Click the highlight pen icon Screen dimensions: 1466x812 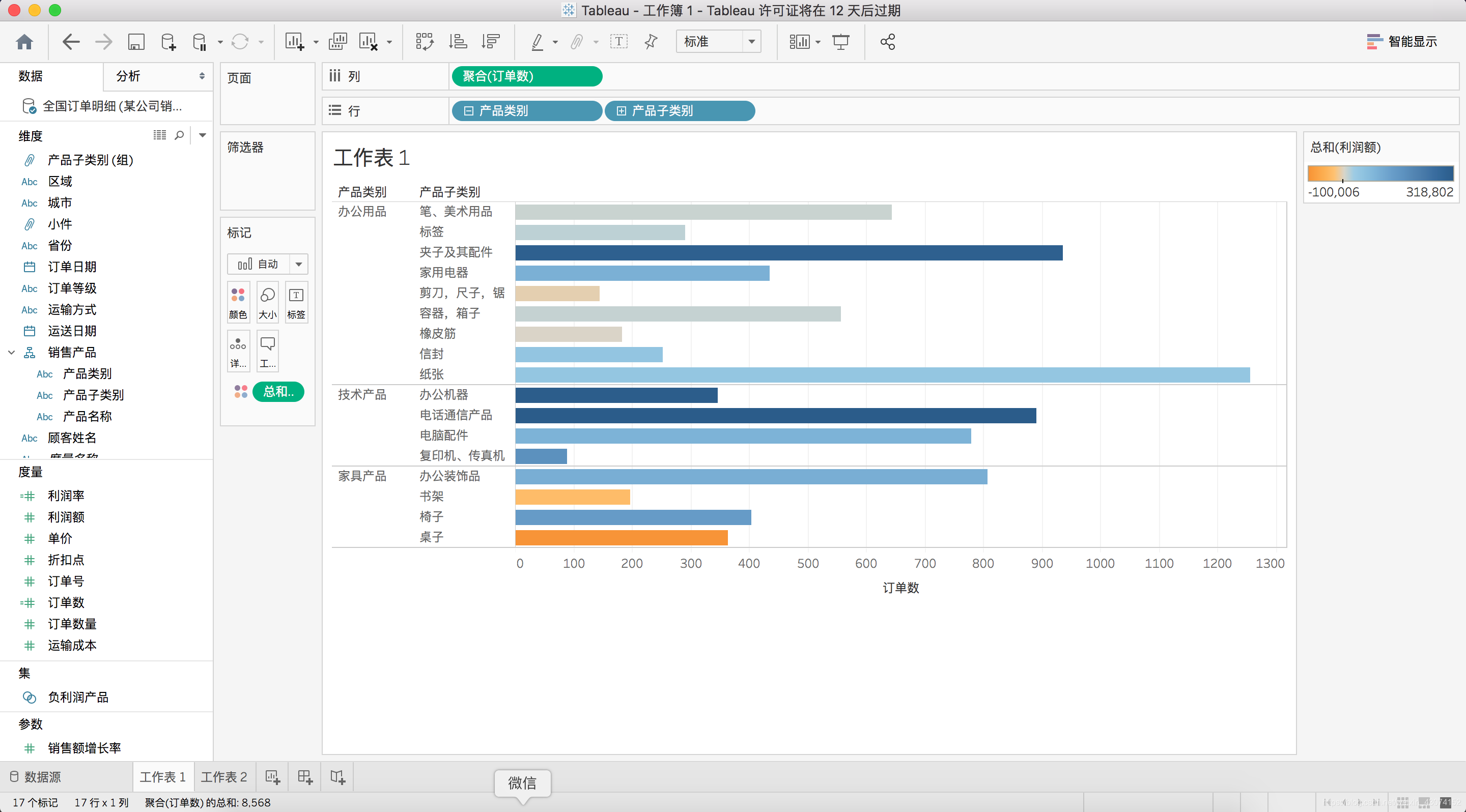tap(537, 42)
